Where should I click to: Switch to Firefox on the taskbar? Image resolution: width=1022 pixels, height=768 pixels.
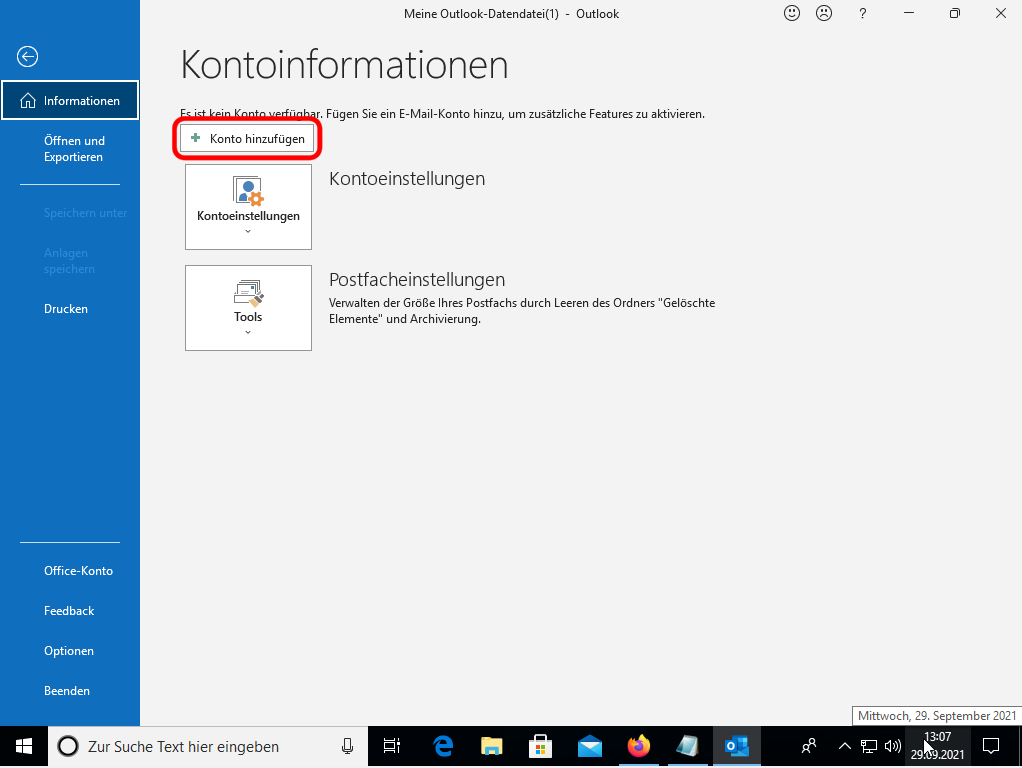(x=639, y=746)
